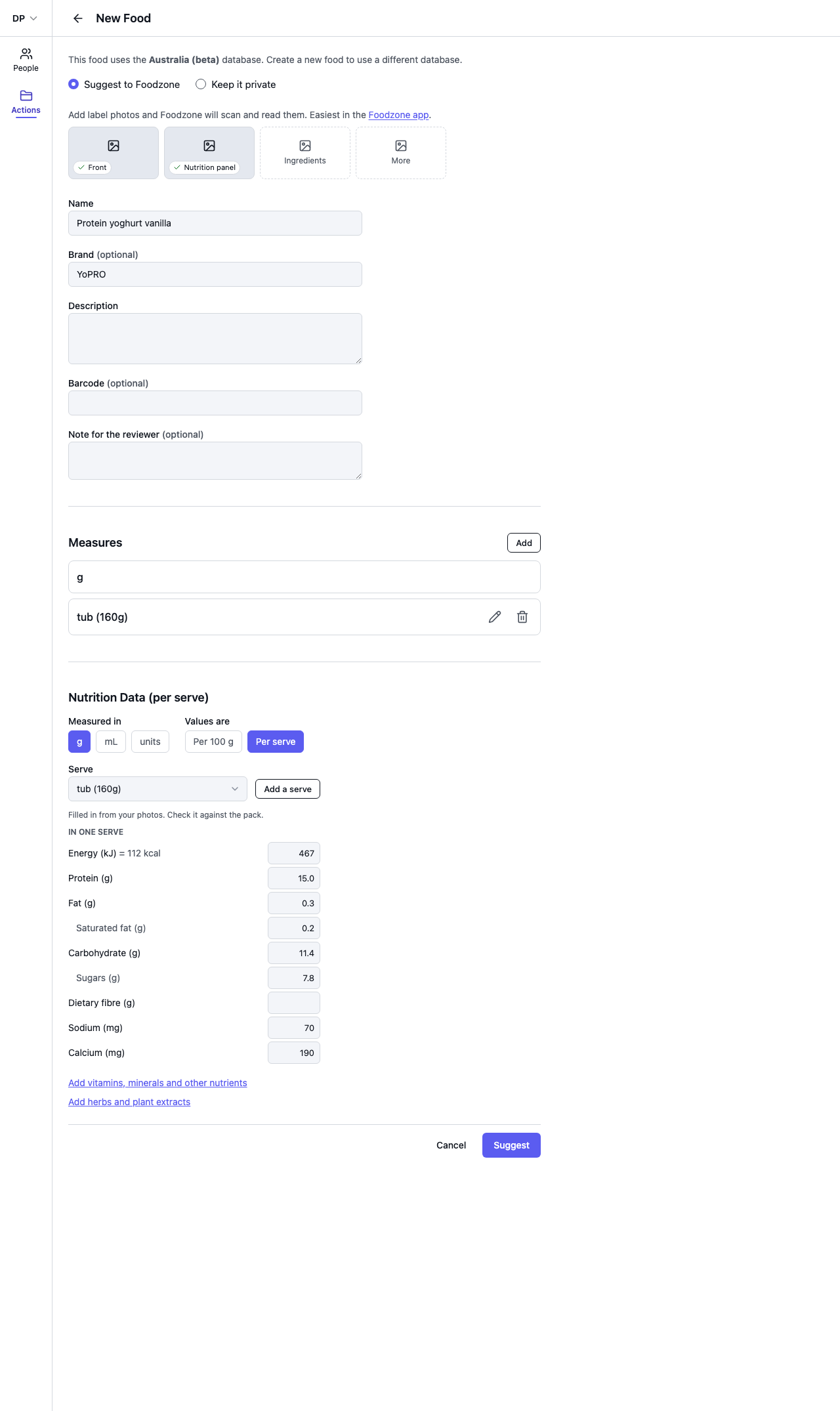Open the Front label photo slot
Image resolution: width=840 pixels, height=1411 pixels.
(114, 153)
